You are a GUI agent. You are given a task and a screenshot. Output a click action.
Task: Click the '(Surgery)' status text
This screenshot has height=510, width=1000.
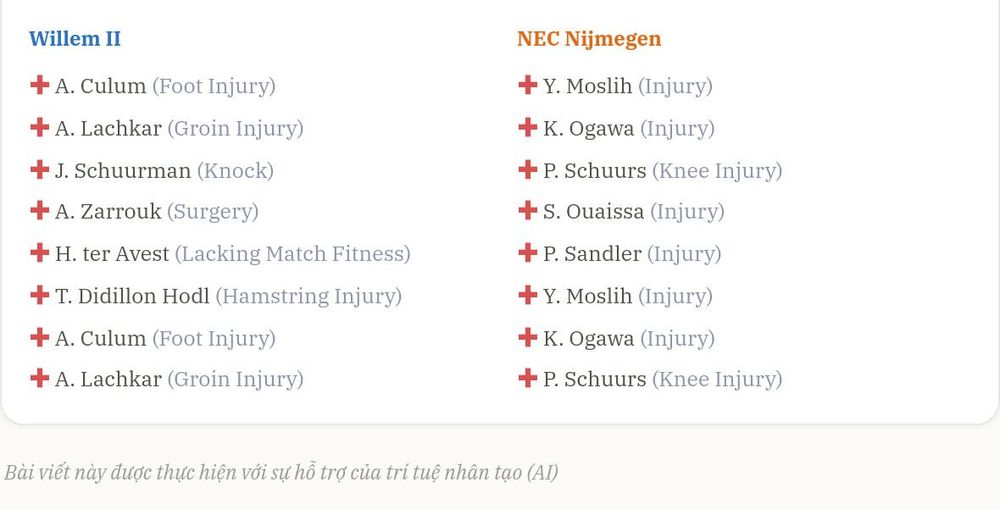pos(213,212)
